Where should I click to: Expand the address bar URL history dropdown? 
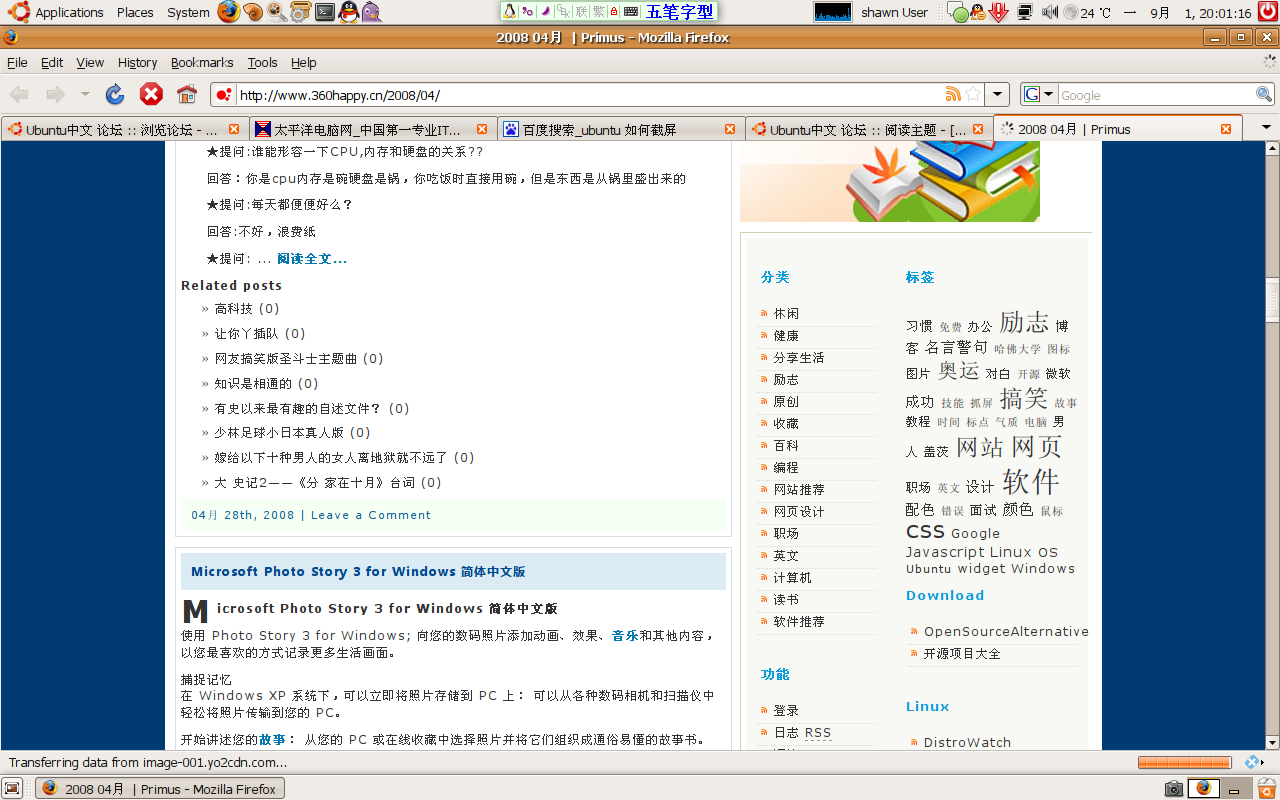coord(996,94)
